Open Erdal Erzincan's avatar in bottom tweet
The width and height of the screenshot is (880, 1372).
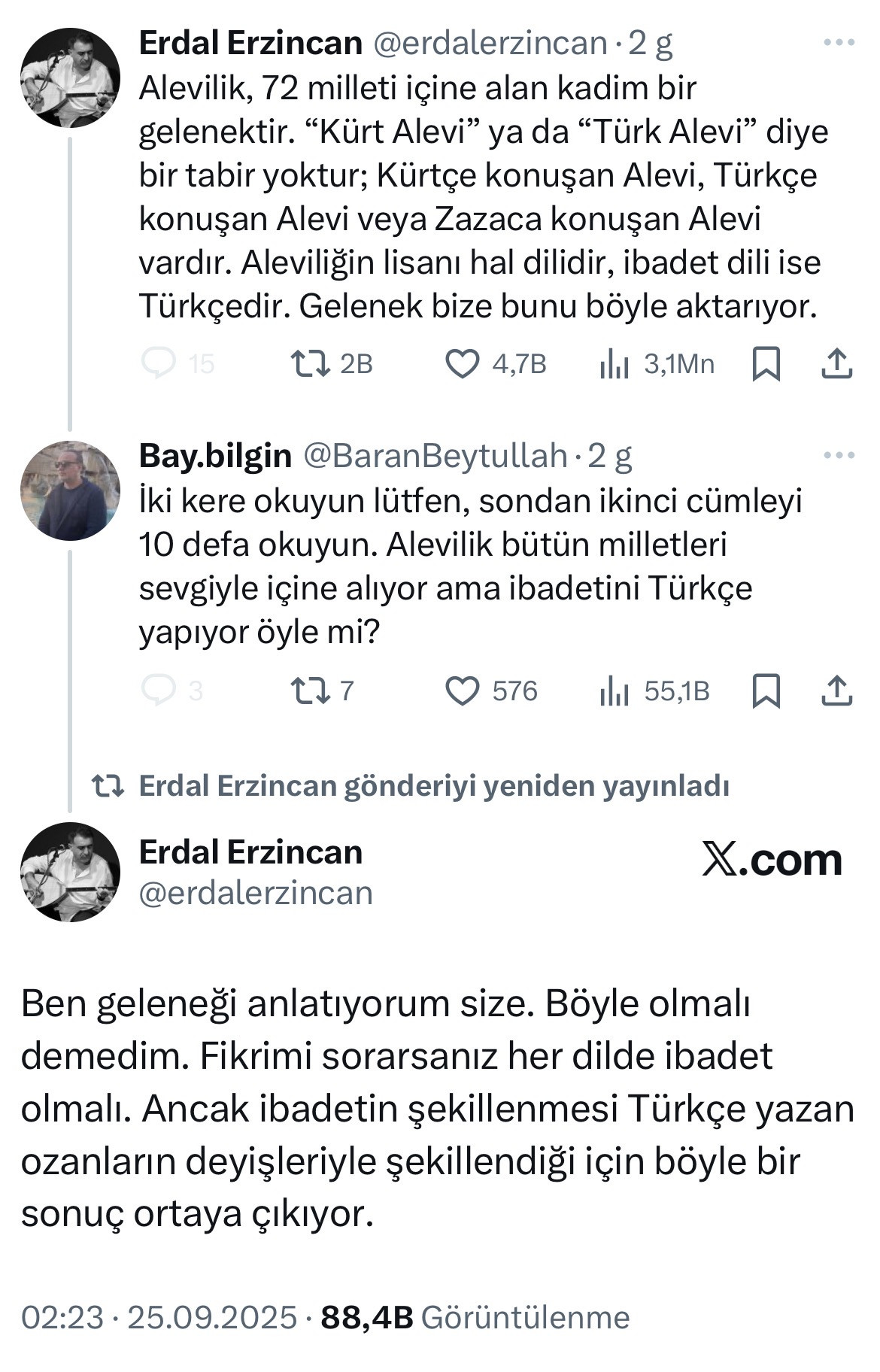(70, 872)
